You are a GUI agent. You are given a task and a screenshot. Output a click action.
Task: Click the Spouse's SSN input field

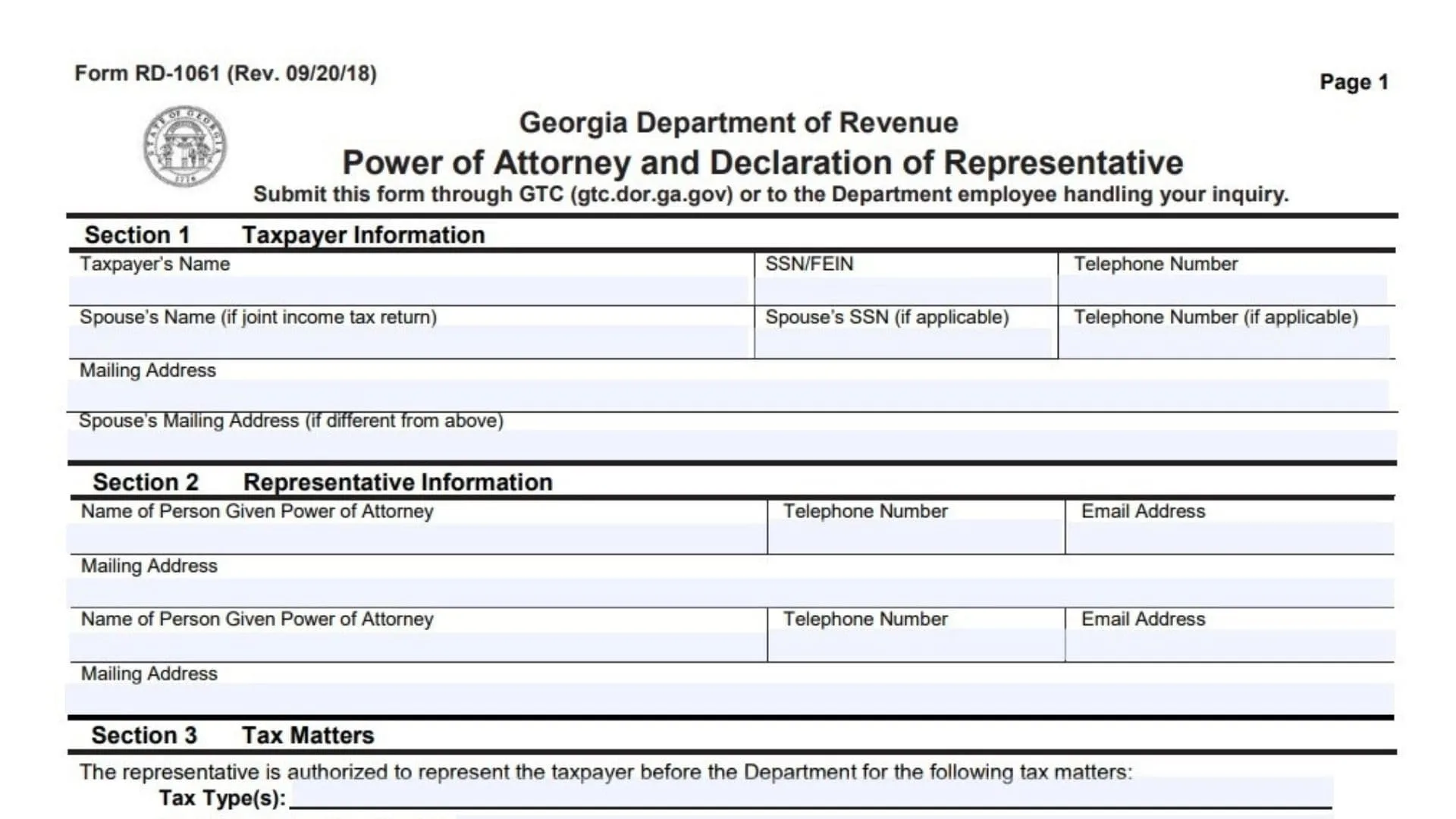tap(905, 342)
